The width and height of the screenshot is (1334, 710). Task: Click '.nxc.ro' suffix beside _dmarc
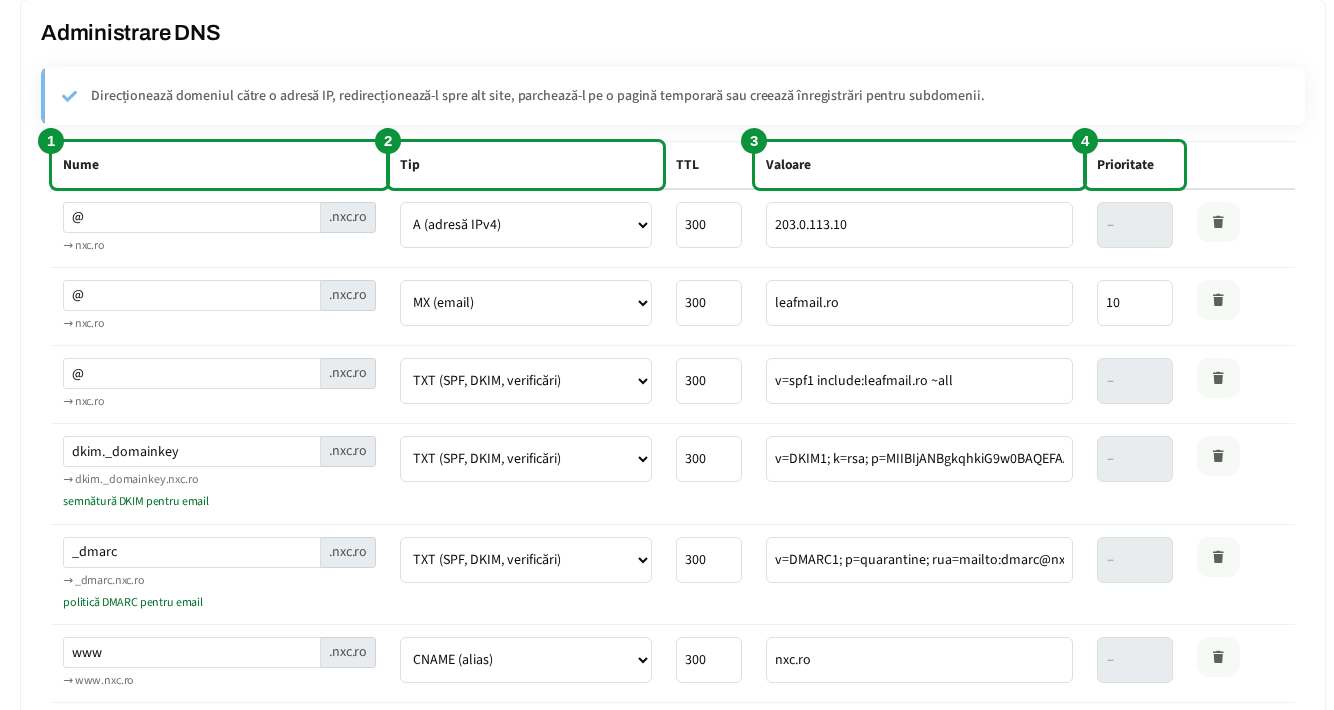[x=348, y=552]
